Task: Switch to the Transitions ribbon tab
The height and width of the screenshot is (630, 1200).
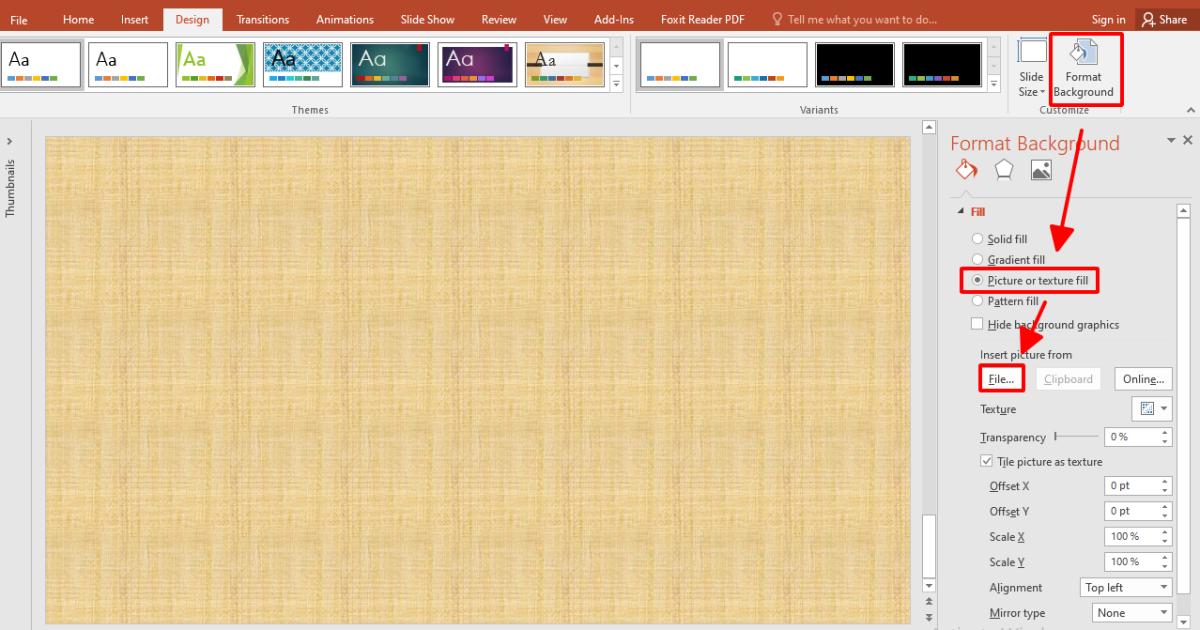Action: (x=262, y=19)
